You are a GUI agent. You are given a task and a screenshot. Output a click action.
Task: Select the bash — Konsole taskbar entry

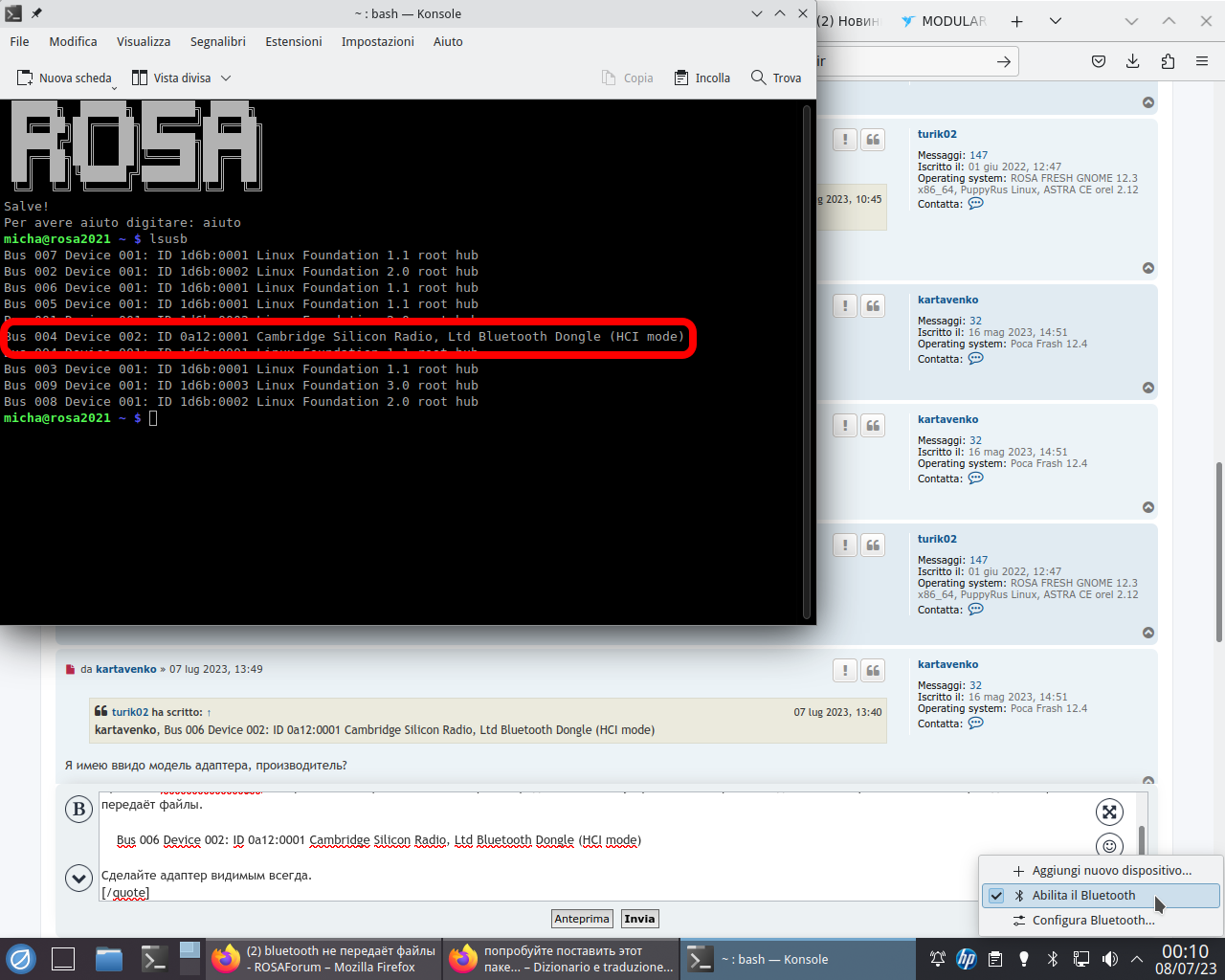pos(797,959)
